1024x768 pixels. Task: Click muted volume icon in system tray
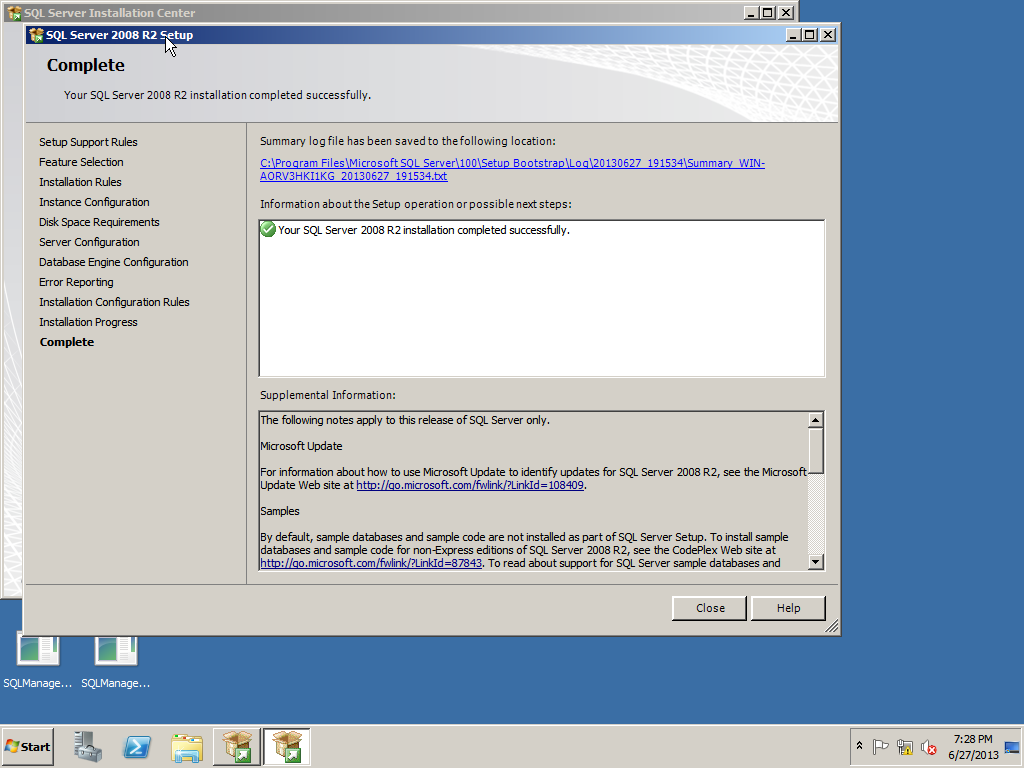pos(928,746)
